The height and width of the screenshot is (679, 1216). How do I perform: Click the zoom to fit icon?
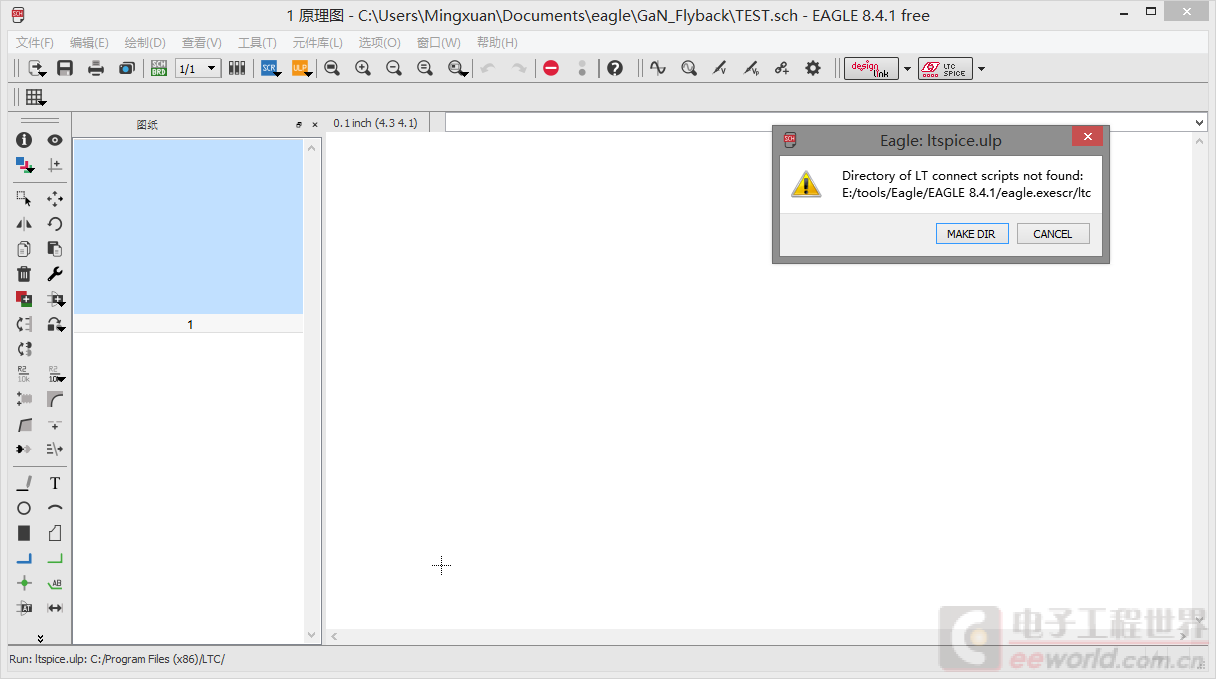(x=332, y=68)
